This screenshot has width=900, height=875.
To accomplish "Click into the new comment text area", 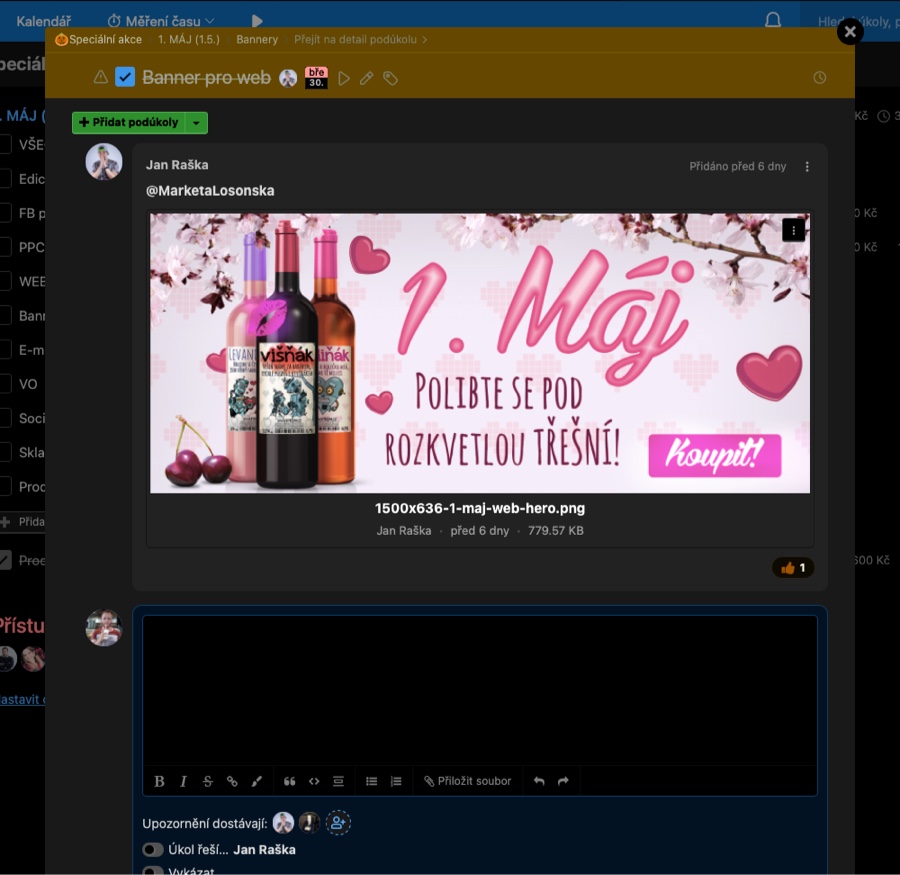I will click(480, 690).
